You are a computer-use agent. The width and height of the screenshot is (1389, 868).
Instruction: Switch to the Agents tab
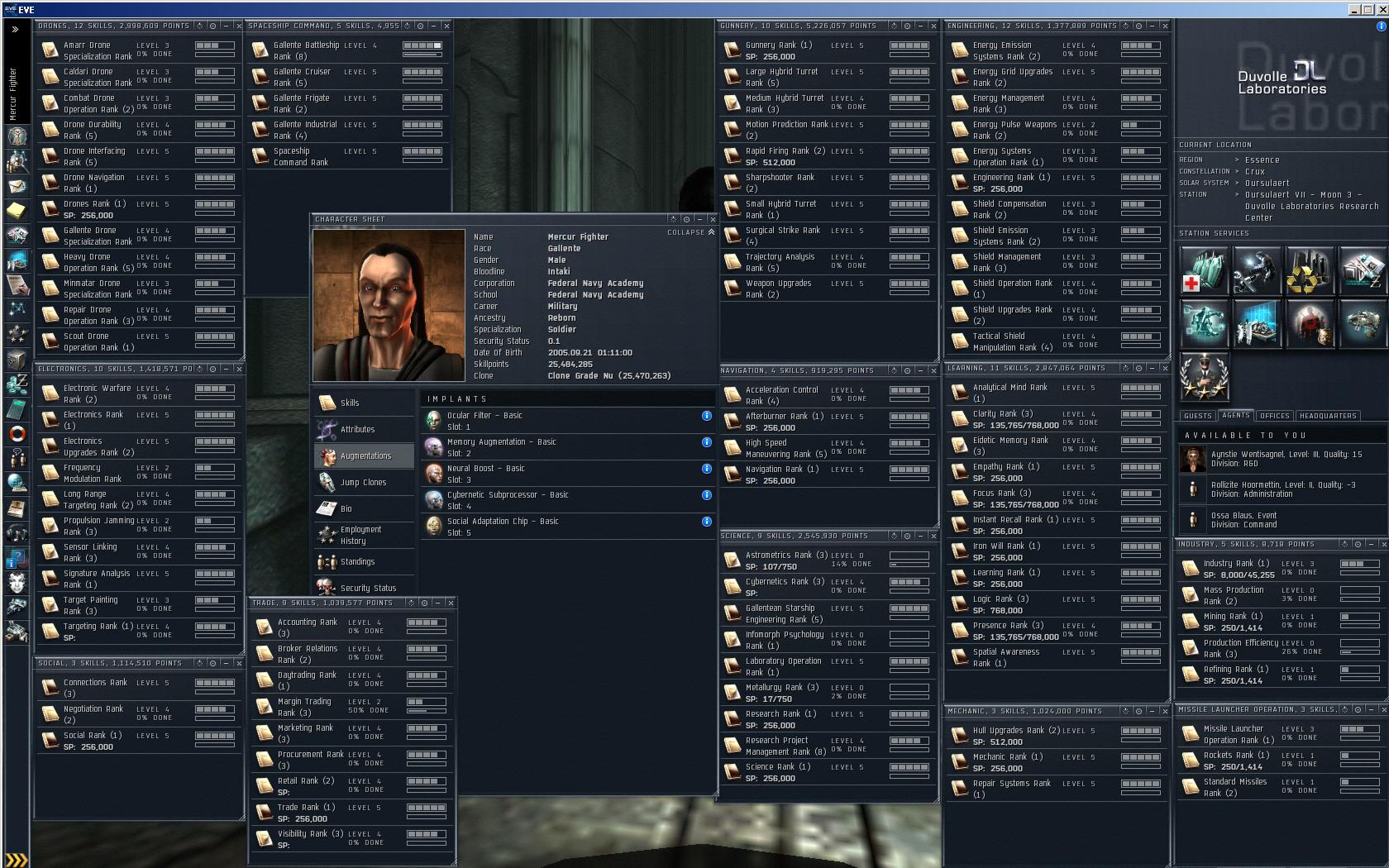1236,416
